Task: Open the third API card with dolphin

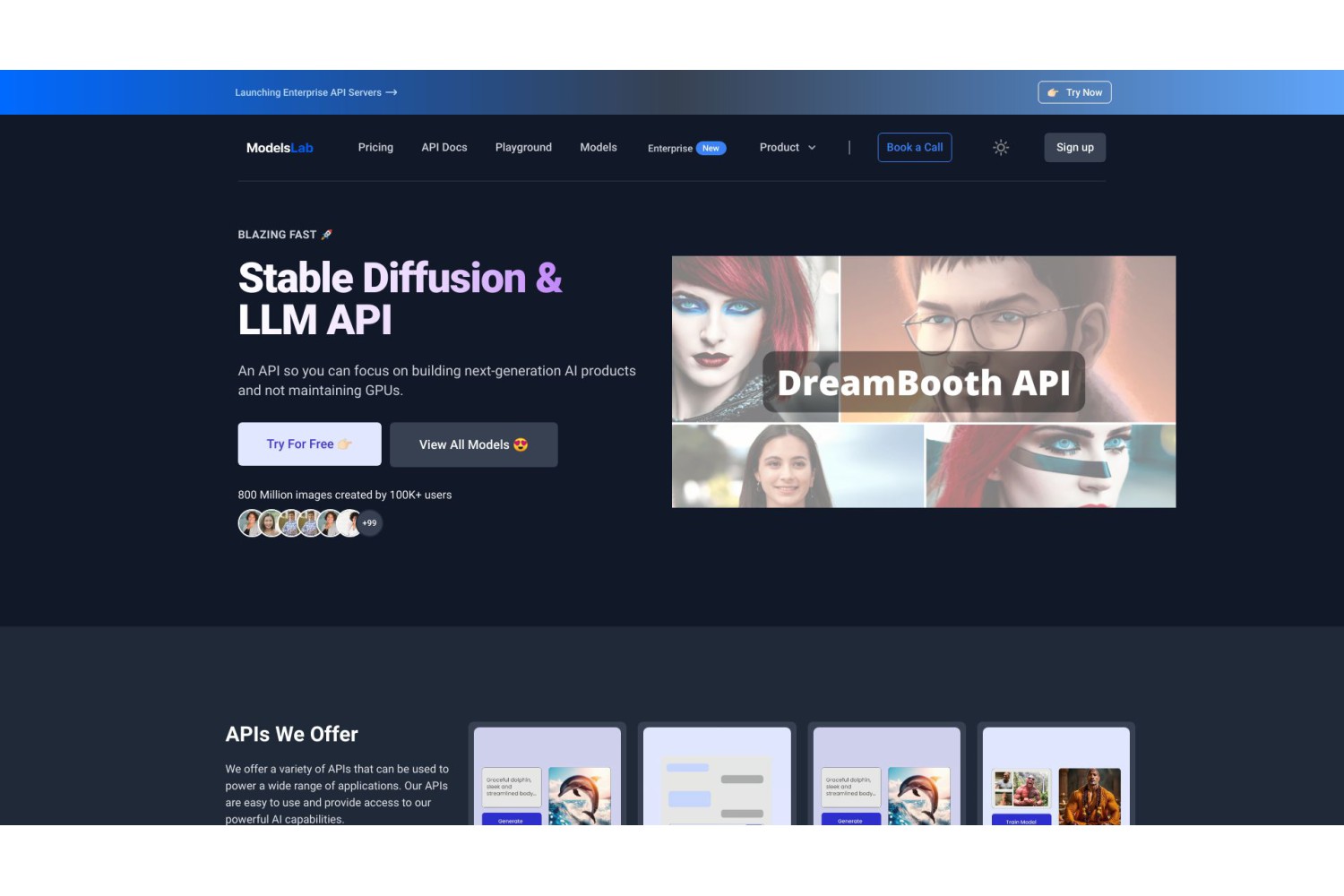Action: (x=886, y=774)
